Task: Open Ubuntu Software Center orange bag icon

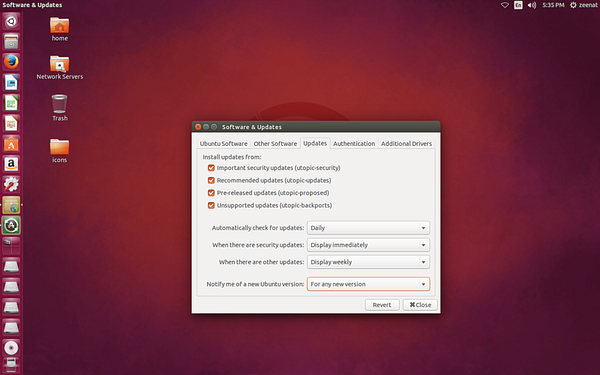Action: pos(11,144)
